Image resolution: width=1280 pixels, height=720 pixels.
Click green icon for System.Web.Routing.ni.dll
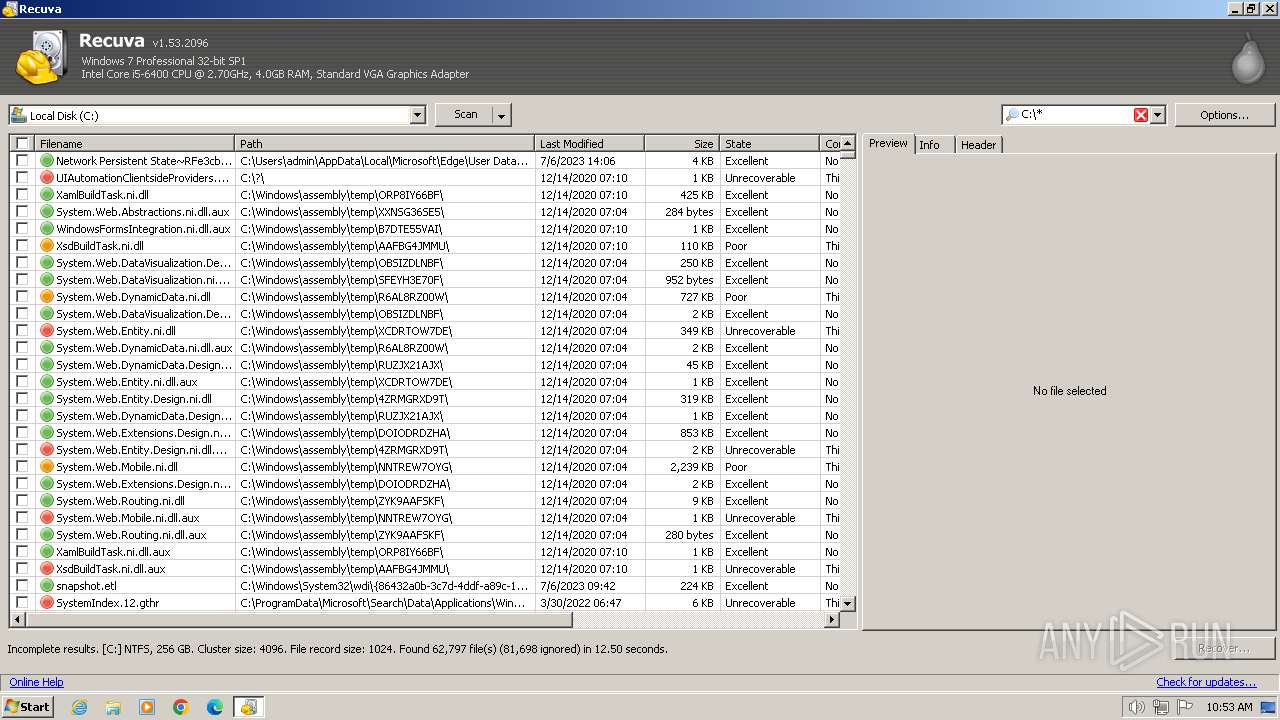(46, 501)
